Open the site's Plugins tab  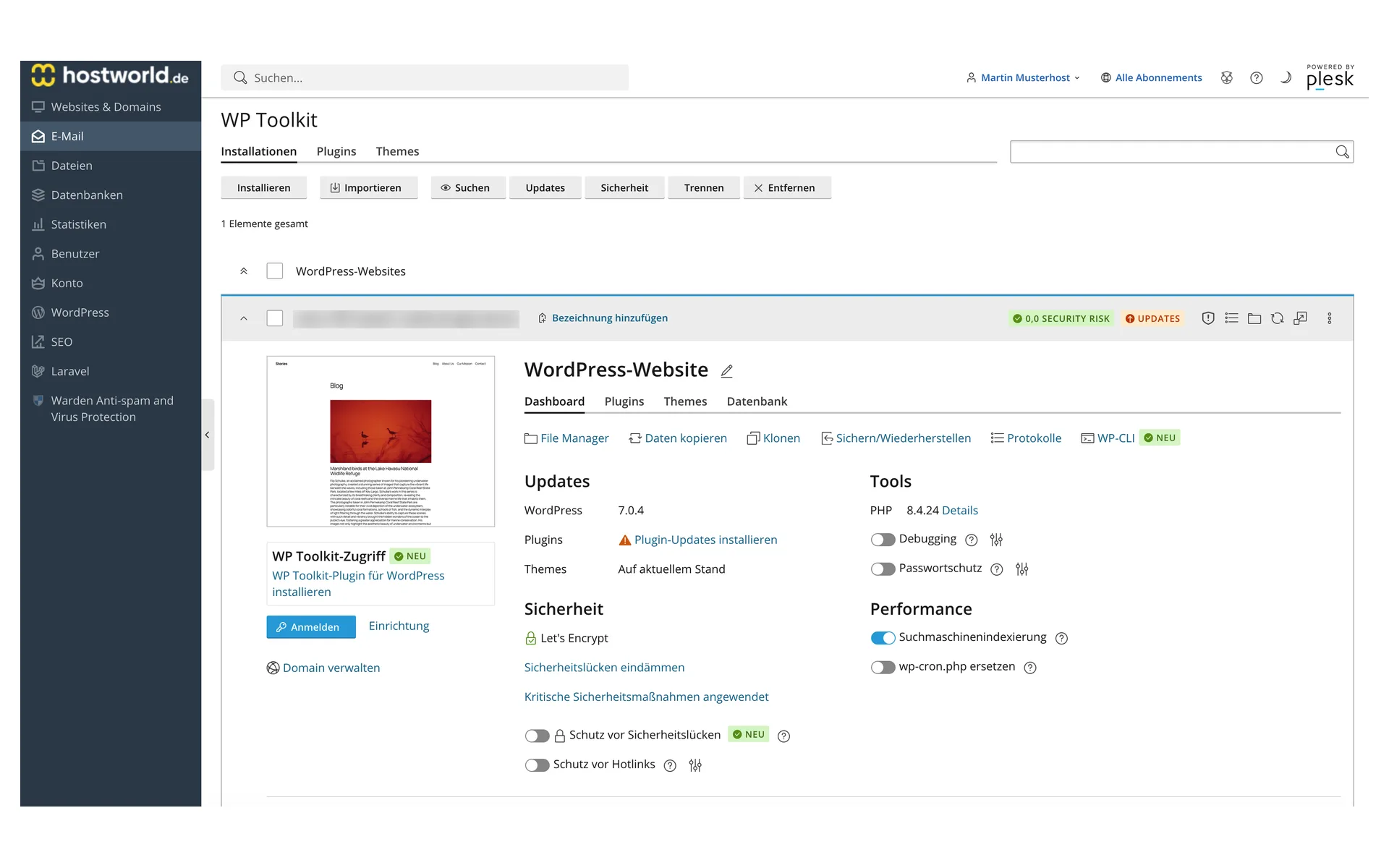tap(624, 401)
